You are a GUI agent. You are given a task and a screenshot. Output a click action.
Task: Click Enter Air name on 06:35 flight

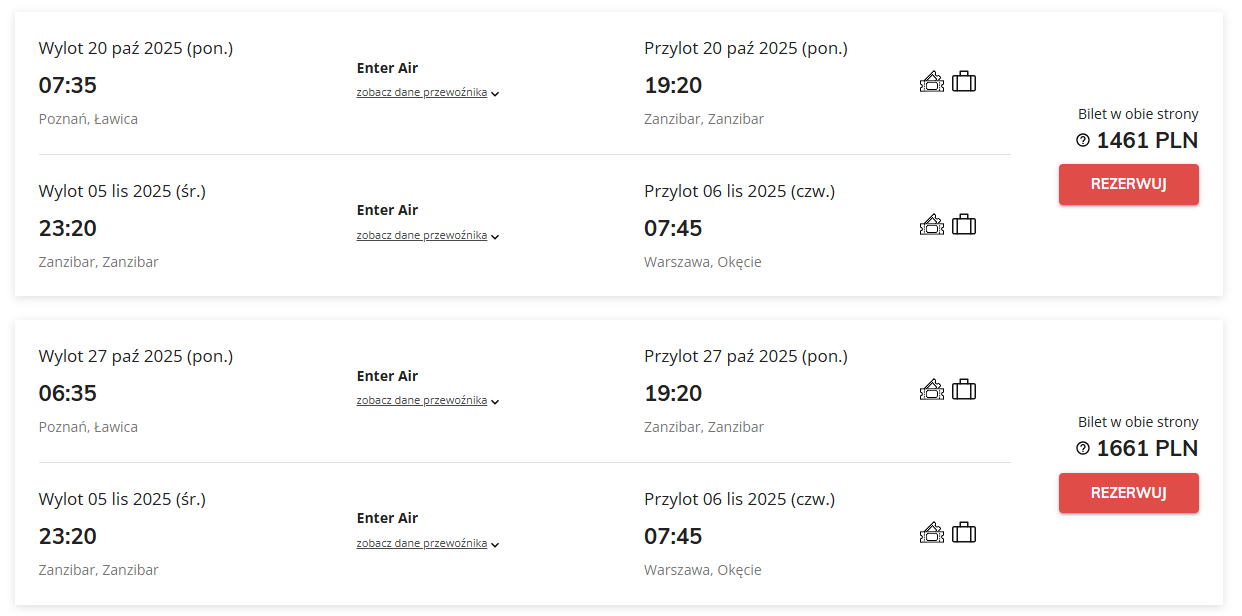coord(387,376)
